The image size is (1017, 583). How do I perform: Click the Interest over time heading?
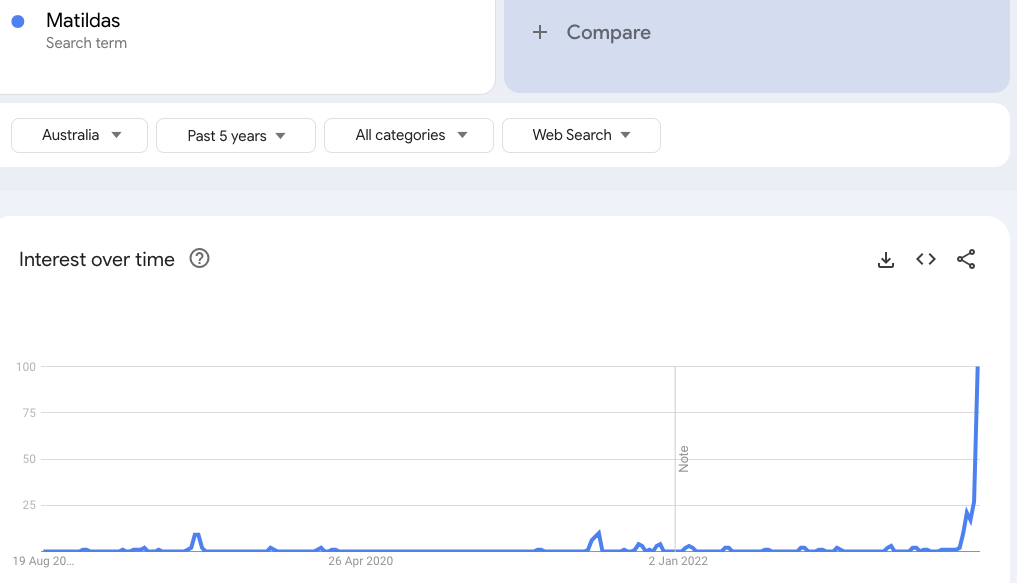click(97, 259)
